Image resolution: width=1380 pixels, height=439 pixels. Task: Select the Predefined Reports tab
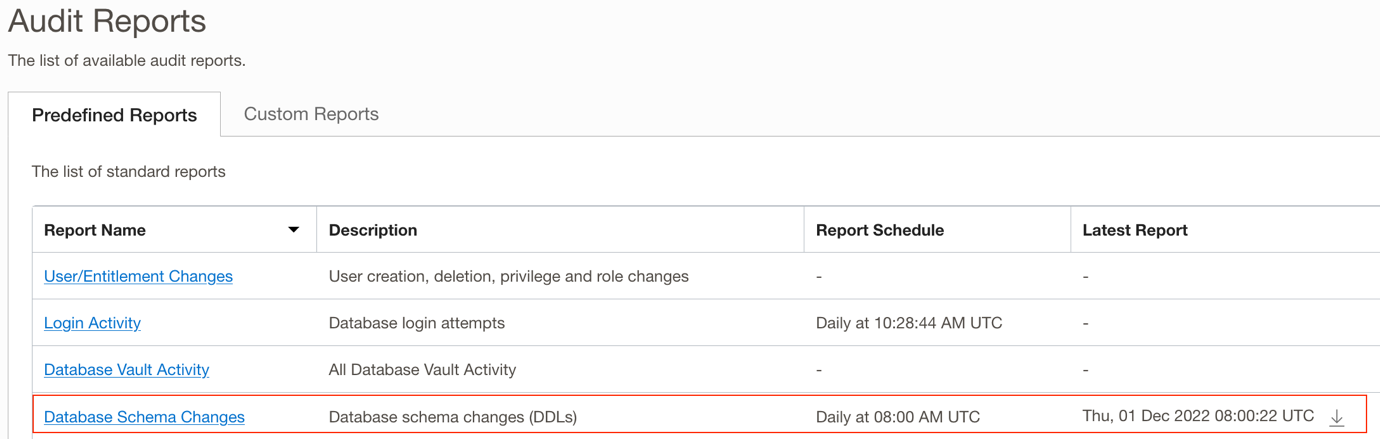[x=114, y=115]
